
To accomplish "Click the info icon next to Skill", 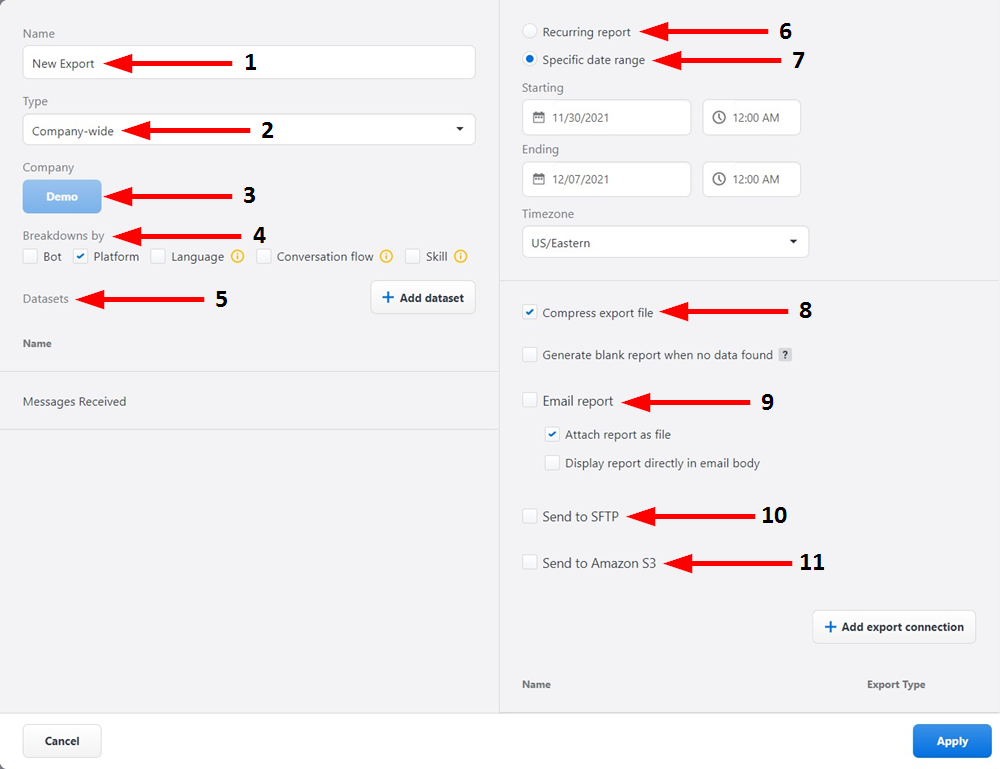I will [x=461, y=257].
